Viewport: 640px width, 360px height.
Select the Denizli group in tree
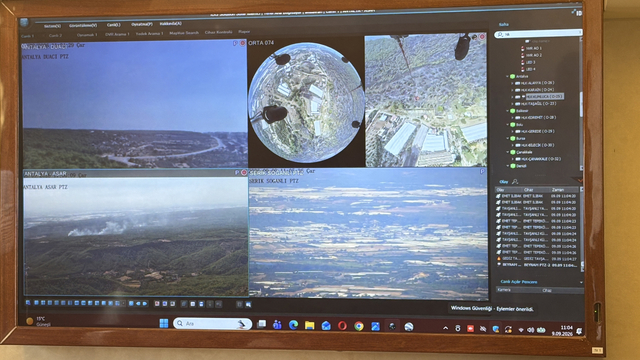coord(521,166)
